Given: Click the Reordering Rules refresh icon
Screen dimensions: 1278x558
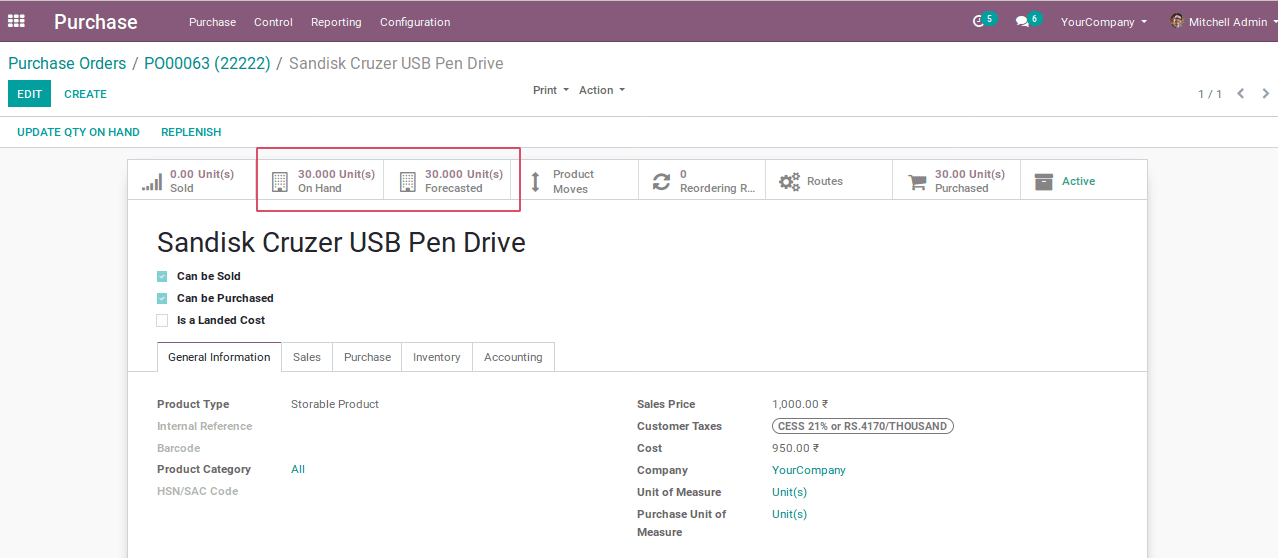Looking at the screenshot, I should (x=661, y=181).
